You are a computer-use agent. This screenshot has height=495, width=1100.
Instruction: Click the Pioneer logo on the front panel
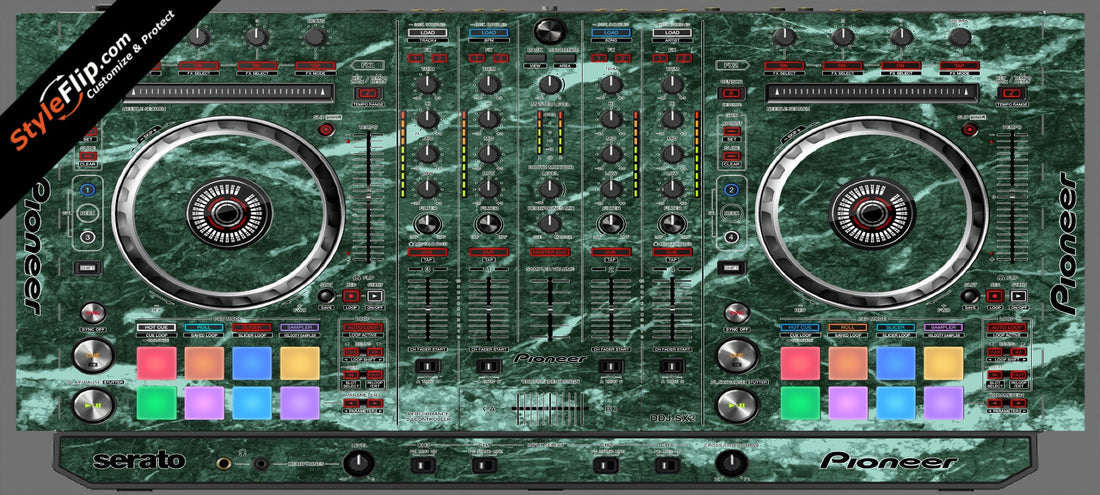(882, 461)
